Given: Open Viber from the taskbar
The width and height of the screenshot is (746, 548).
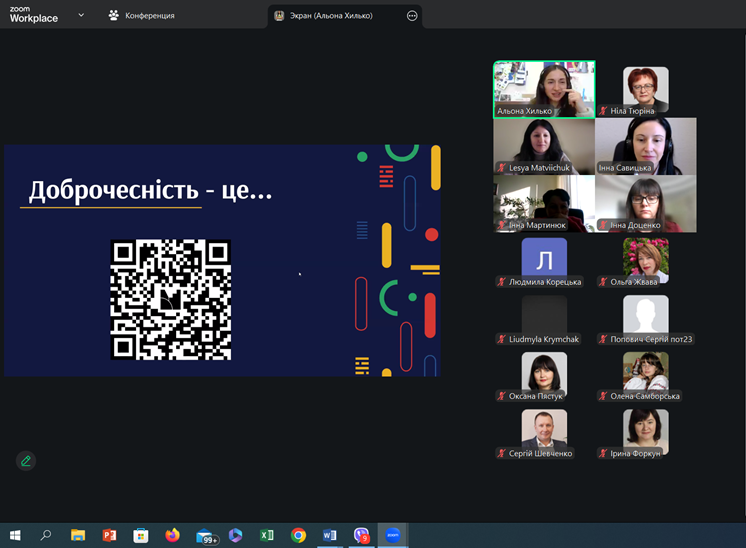Looking at the screenshot, I should 361,535.
